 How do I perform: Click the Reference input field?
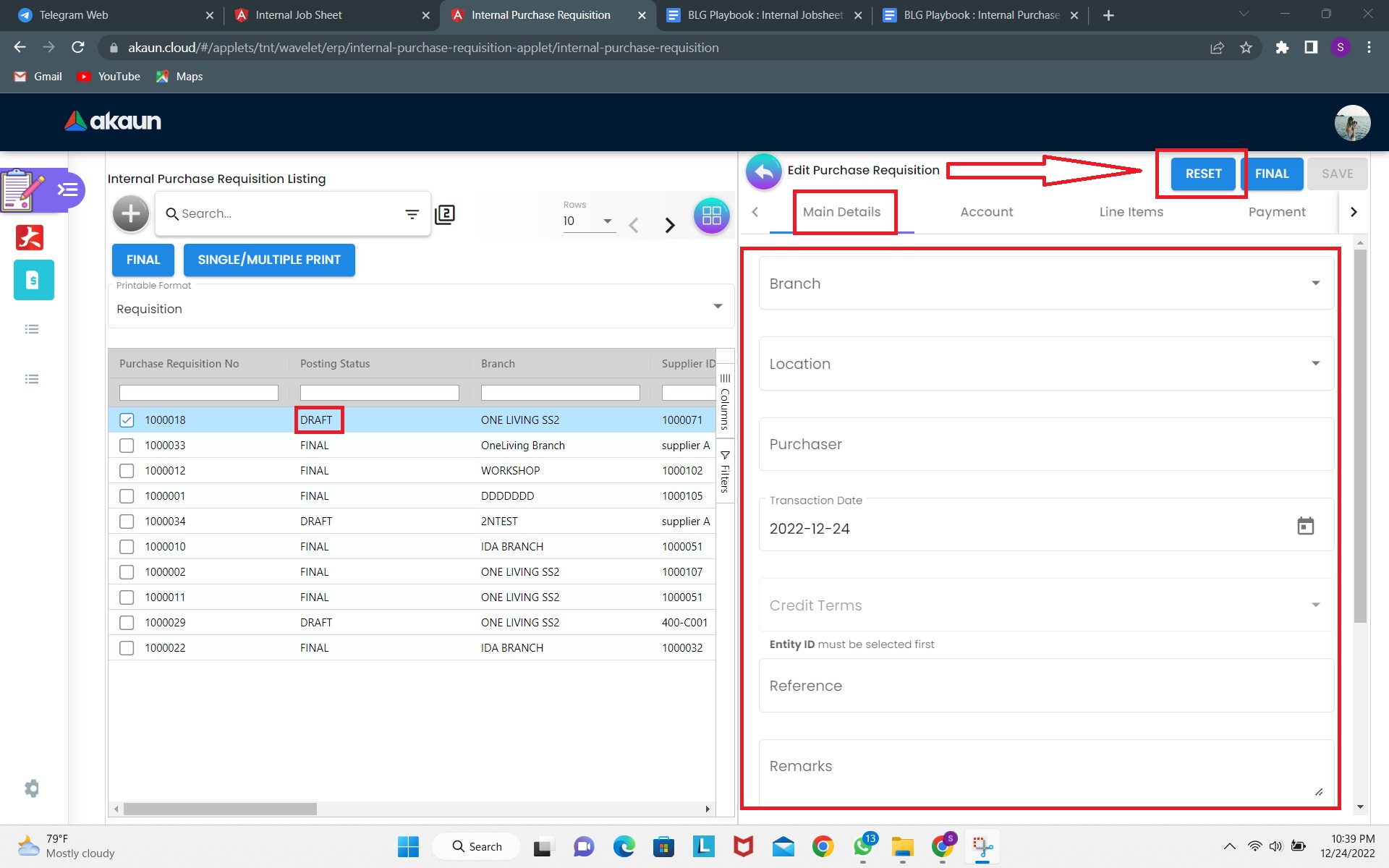click(1045, 686)
